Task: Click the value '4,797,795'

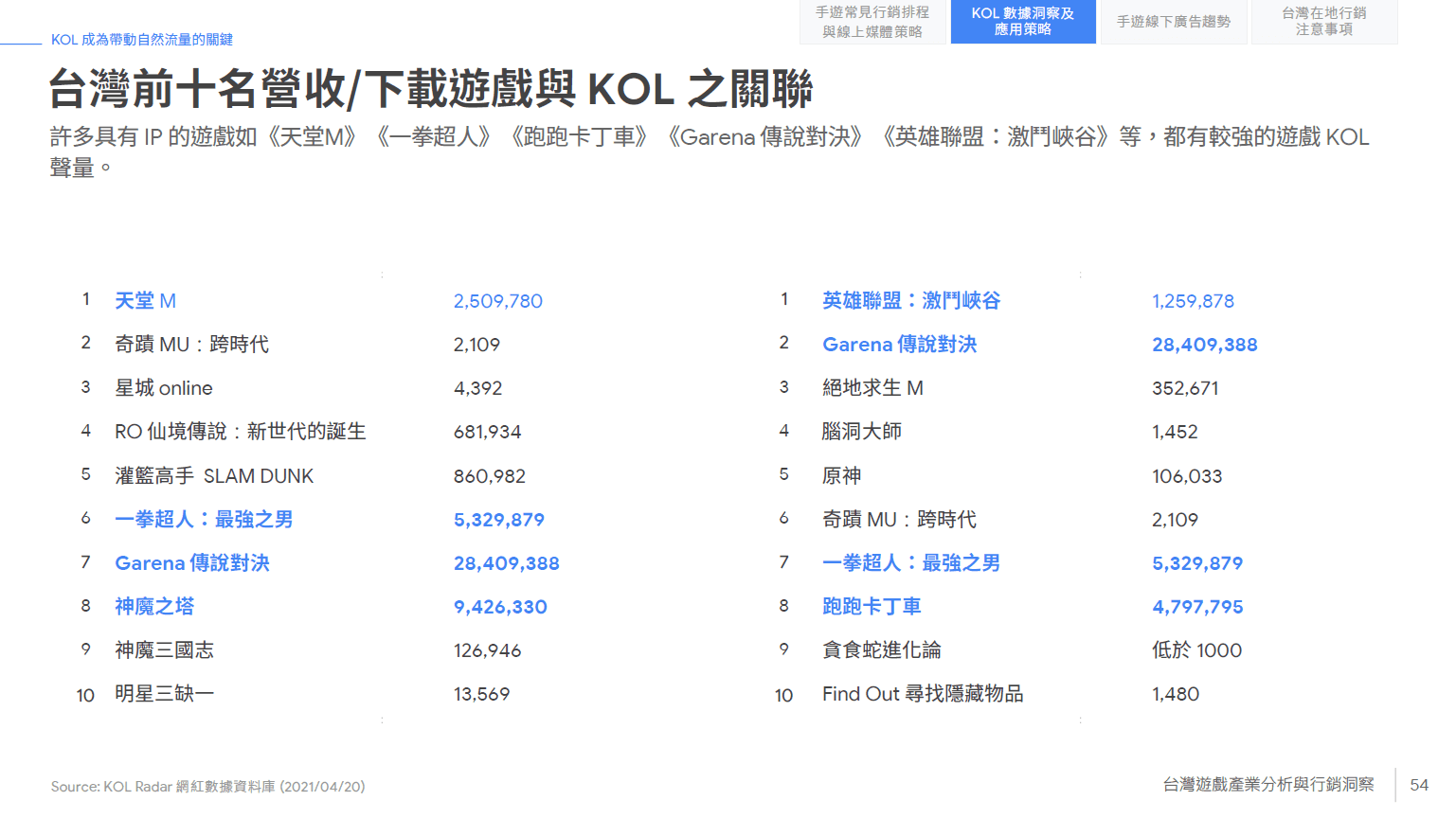Action: point(1197,607)
